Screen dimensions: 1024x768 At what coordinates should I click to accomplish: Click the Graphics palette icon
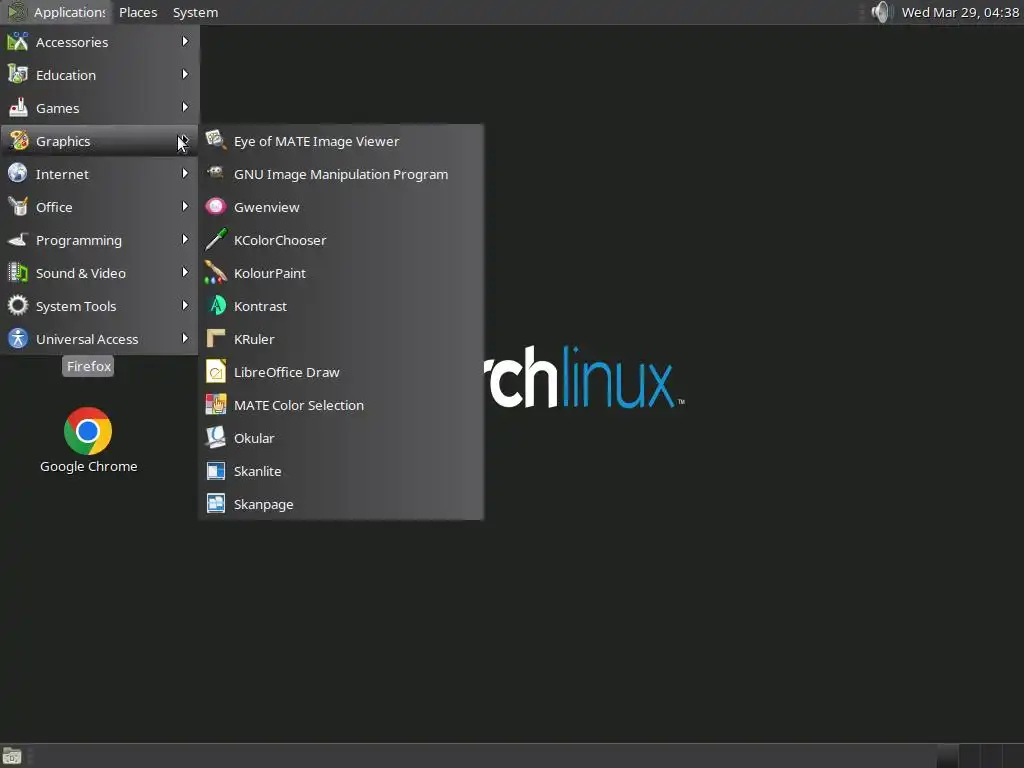point(18,140)
